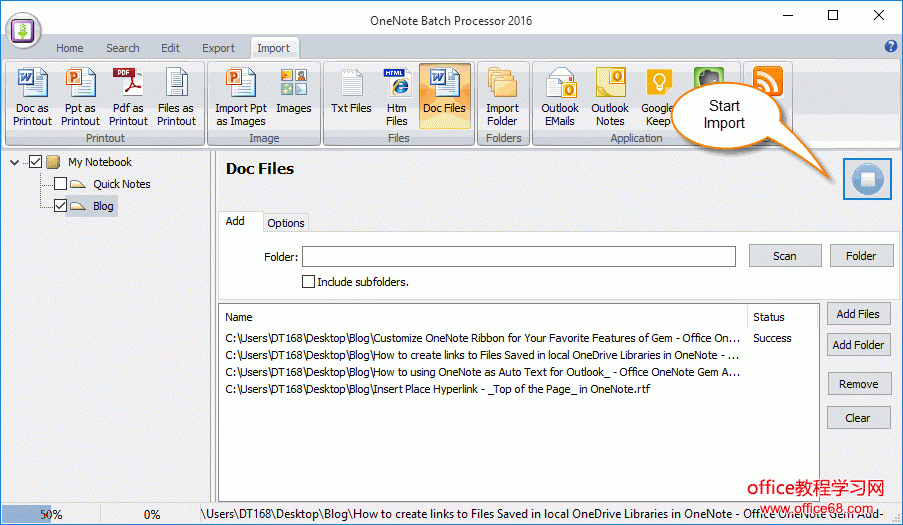This screenshot has height=525, width=903.
Task: Toggle the My Notebook checkbox
Action: point(36,162)
